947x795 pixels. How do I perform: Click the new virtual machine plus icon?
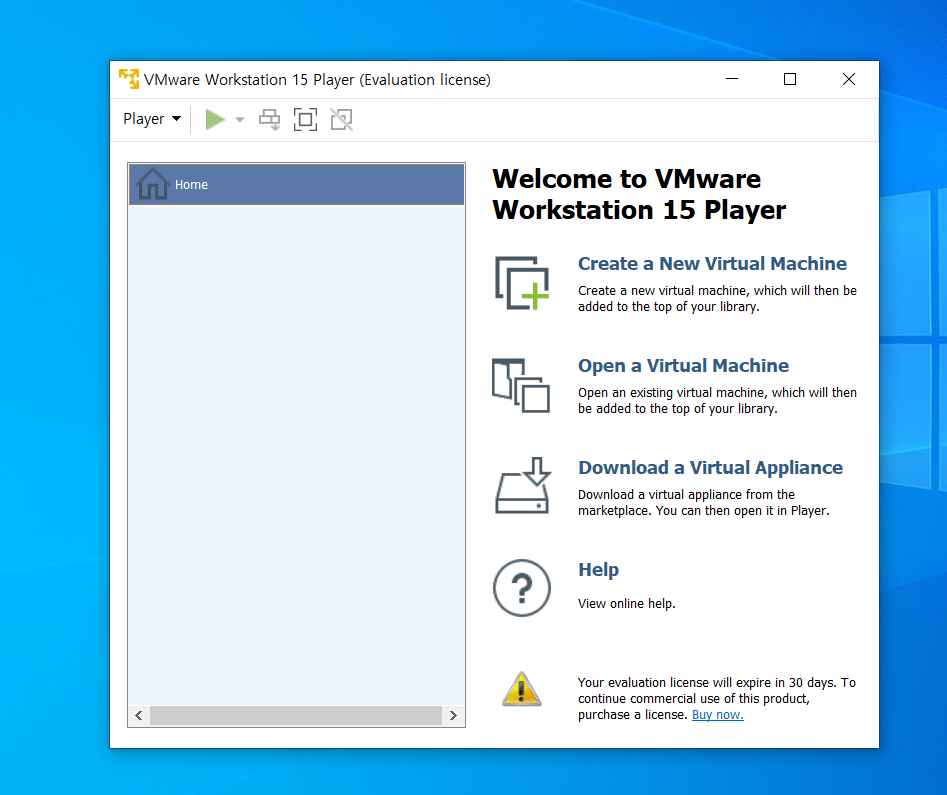522,283
